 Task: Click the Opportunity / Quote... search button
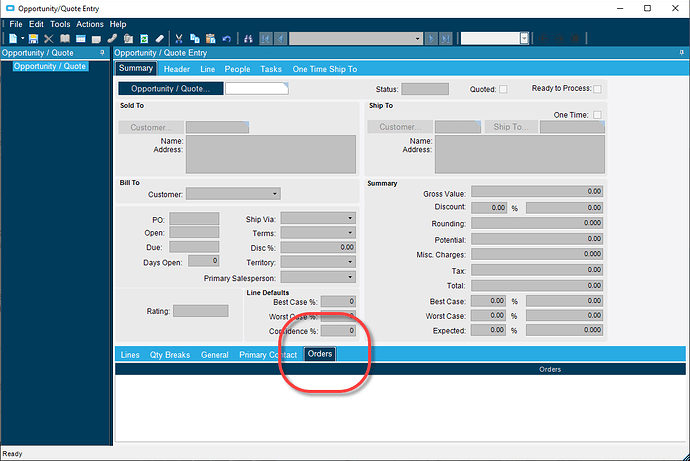click(170, 88)
